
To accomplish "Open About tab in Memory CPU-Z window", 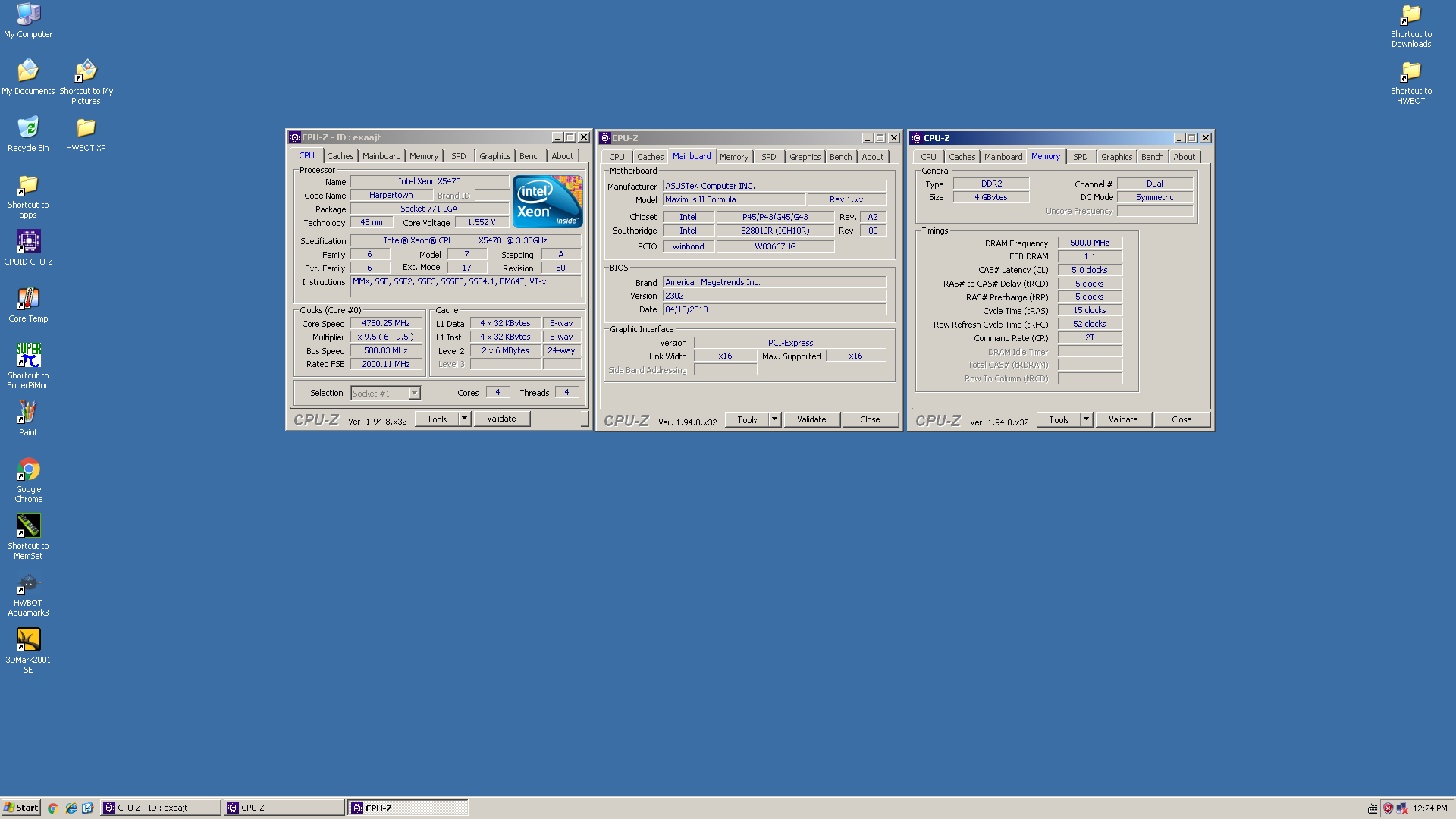I will point(1185,157).
